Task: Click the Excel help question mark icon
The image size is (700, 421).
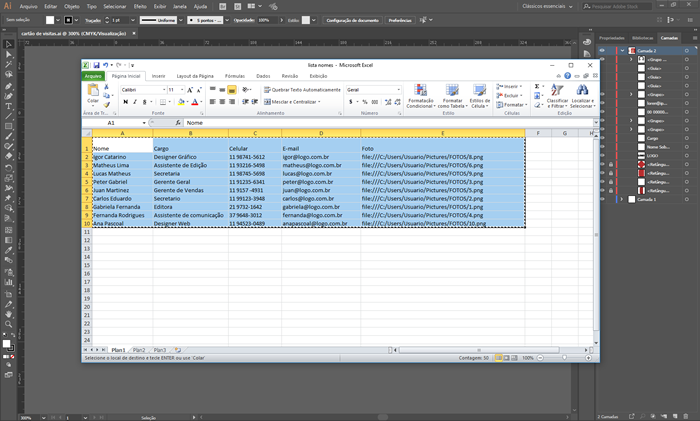Action: tap(567, 76)
